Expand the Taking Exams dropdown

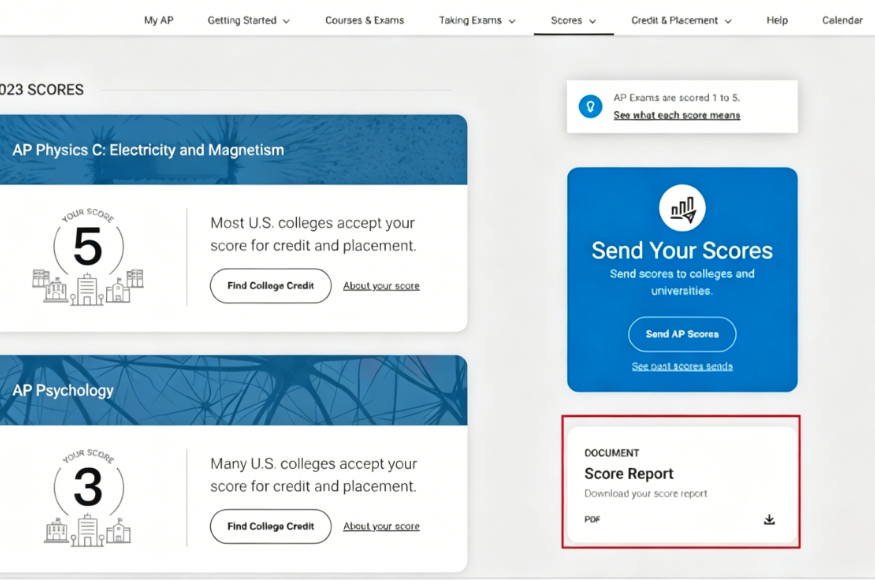477,20
